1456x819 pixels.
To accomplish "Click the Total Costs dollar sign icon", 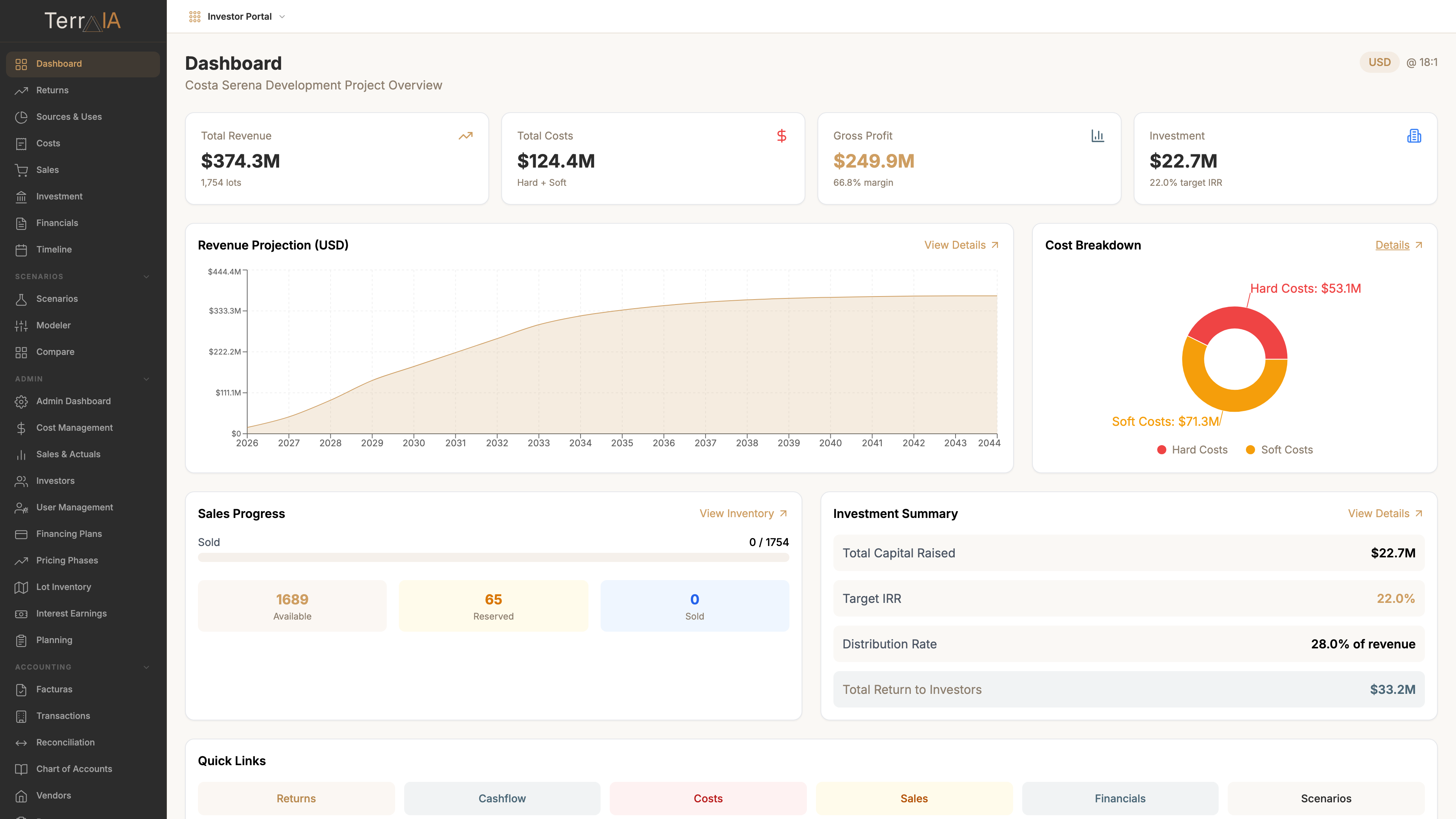I will point(782,136).
